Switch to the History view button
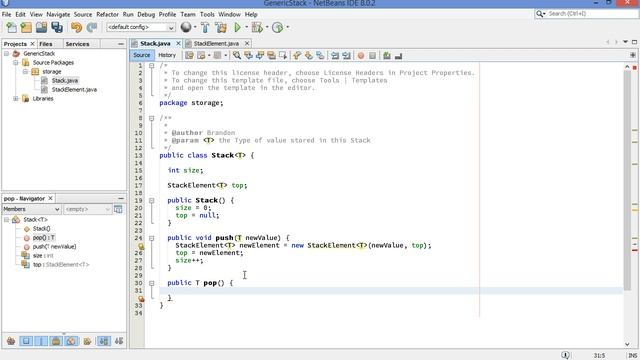640x360 pixels. pos(167,55)
